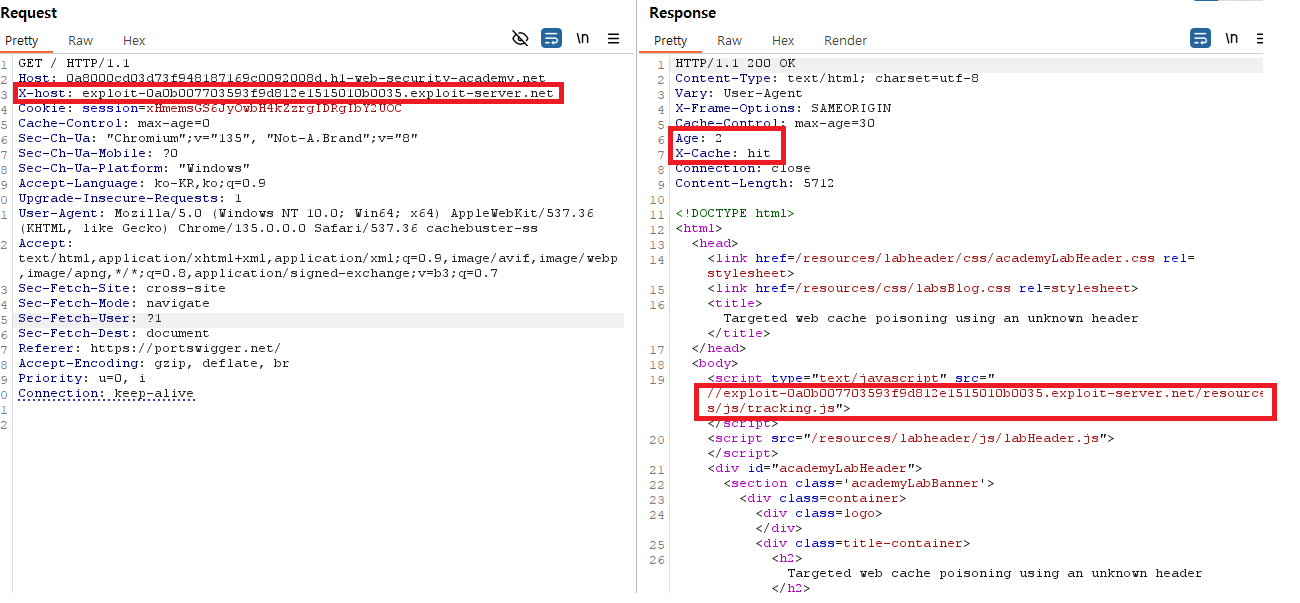This screenshot has width=1300, height=603.
Task: Toggle the \n display in Response
Action: click(1231, 39)
